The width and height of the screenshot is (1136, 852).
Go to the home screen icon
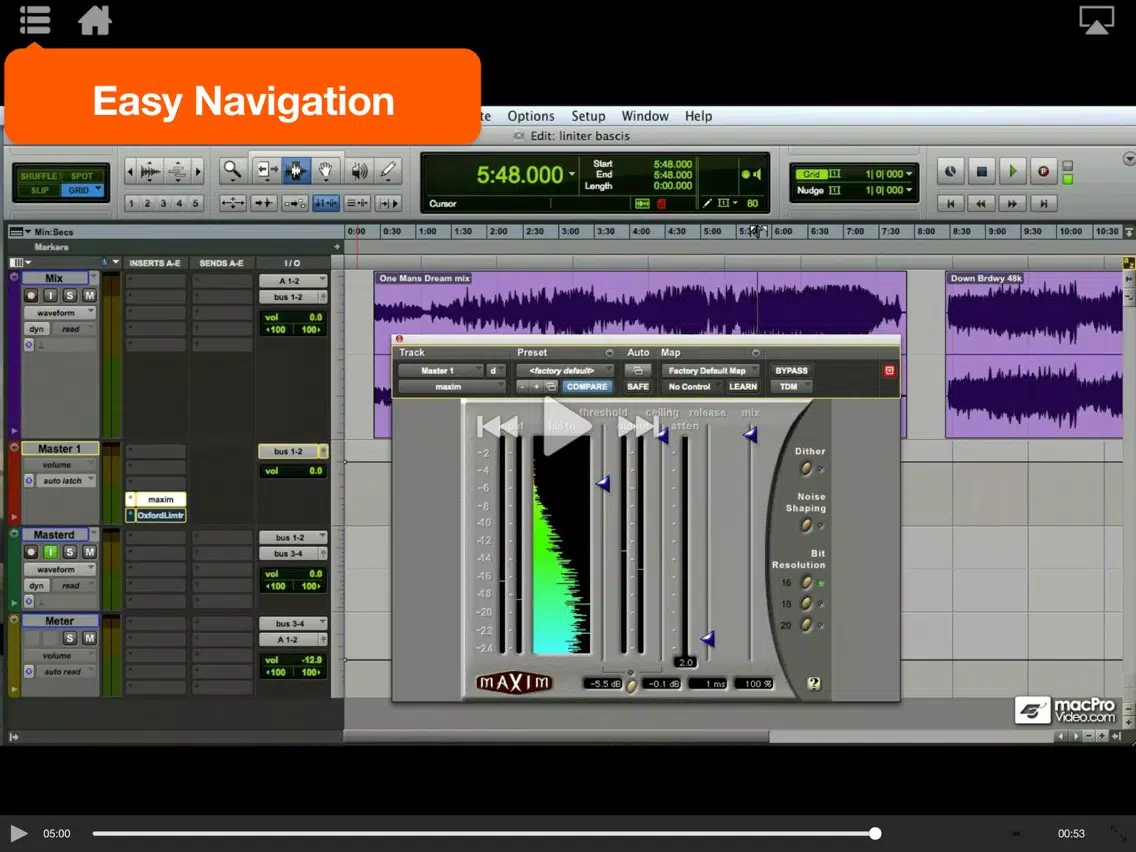pos(95,20)
